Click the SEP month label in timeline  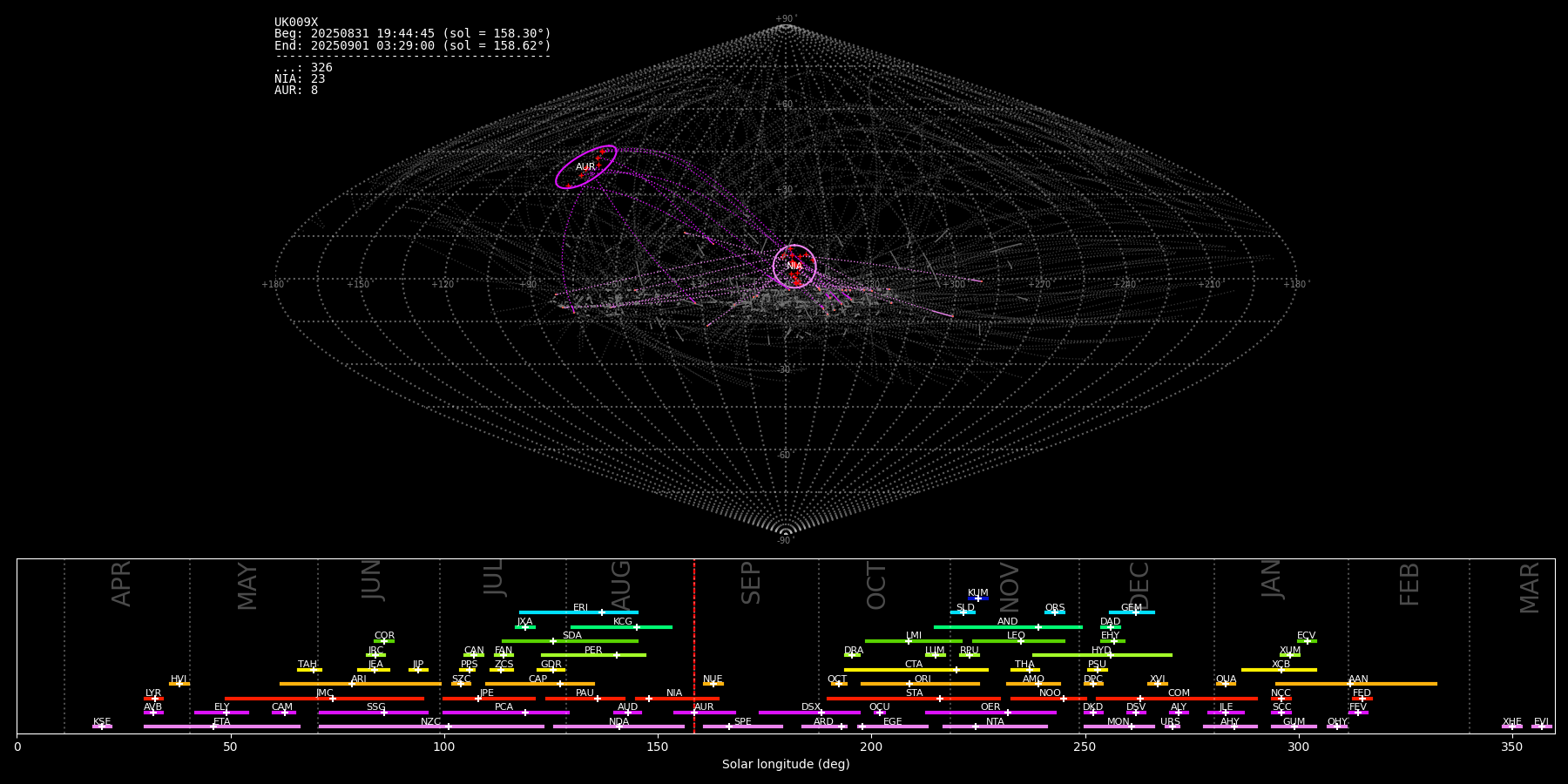751,583
